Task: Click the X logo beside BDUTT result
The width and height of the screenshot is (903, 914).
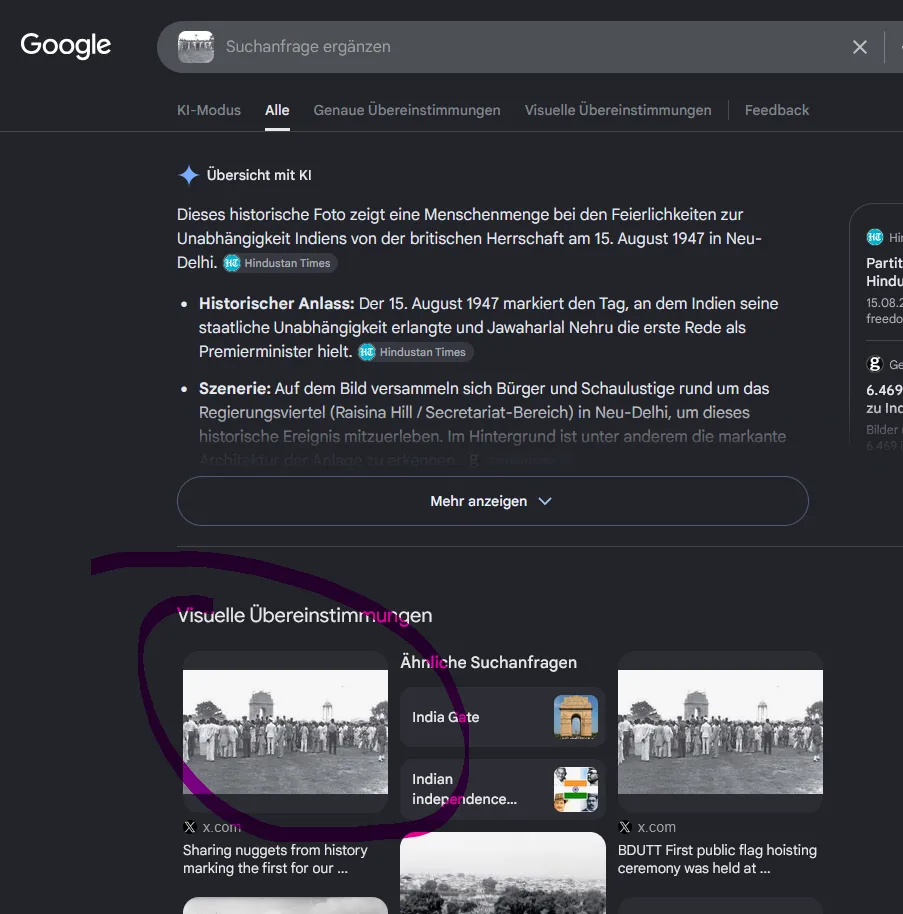Action: click(624, 827)
